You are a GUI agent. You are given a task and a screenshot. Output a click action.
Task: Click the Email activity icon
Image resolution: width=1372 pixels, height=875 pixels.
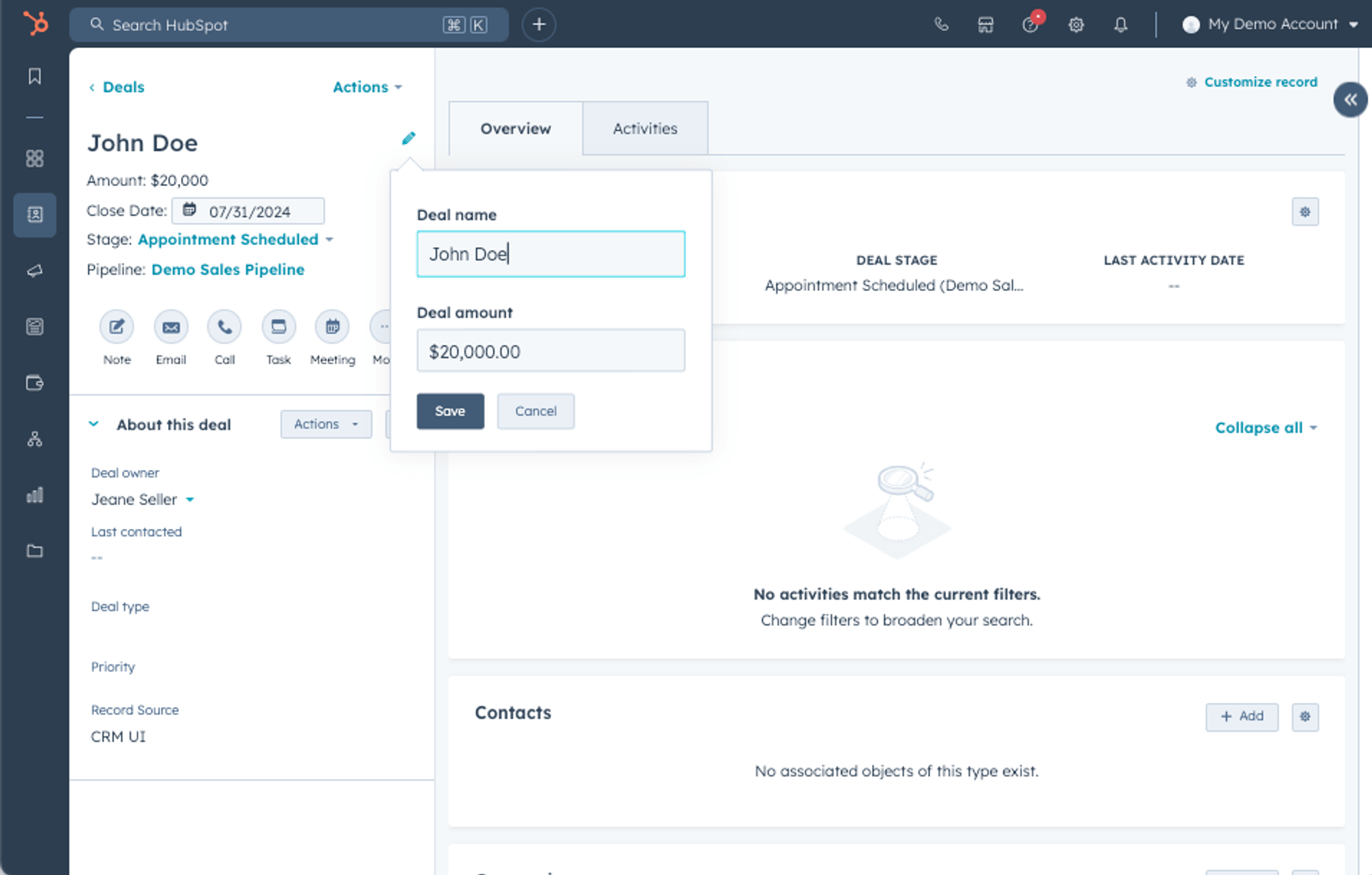click(171, 327)
